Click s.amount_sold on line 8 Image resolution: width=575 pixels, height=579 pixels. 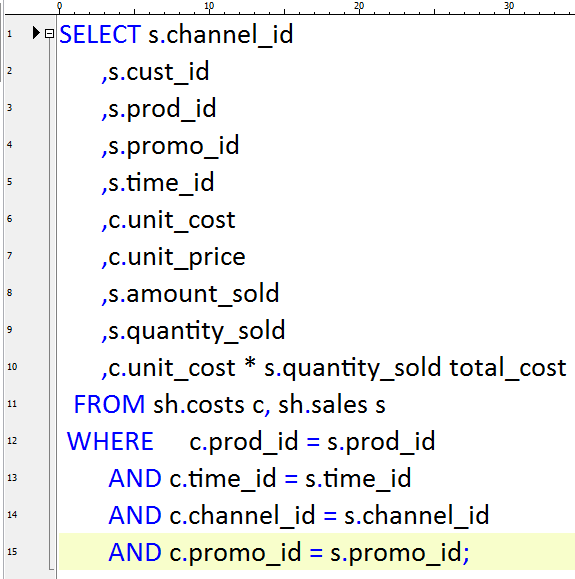point(194,294)
